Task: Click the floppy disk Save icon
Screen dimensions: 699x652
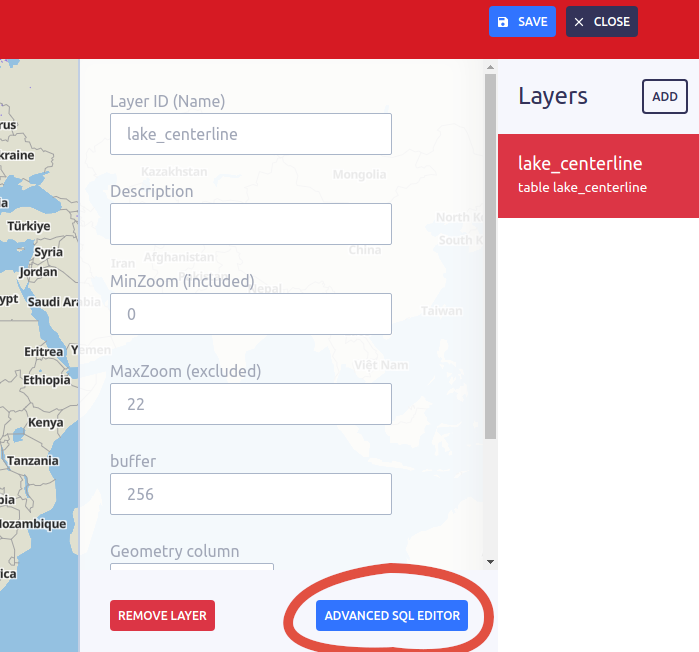Action: tap(503, 22)
